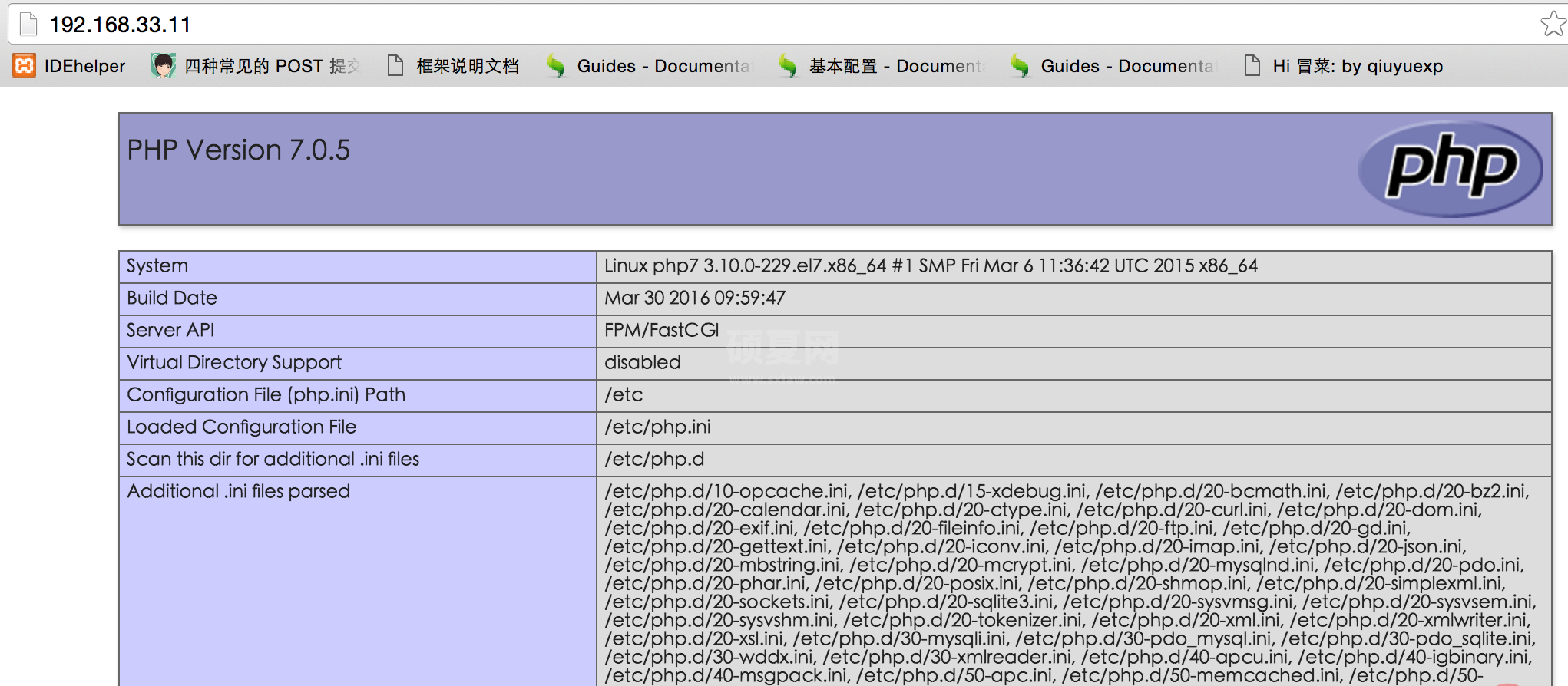1568x686 pixels.
Task: Click page icon beside Hi 冒菜 bookmark
Action: coord(1252,66)
